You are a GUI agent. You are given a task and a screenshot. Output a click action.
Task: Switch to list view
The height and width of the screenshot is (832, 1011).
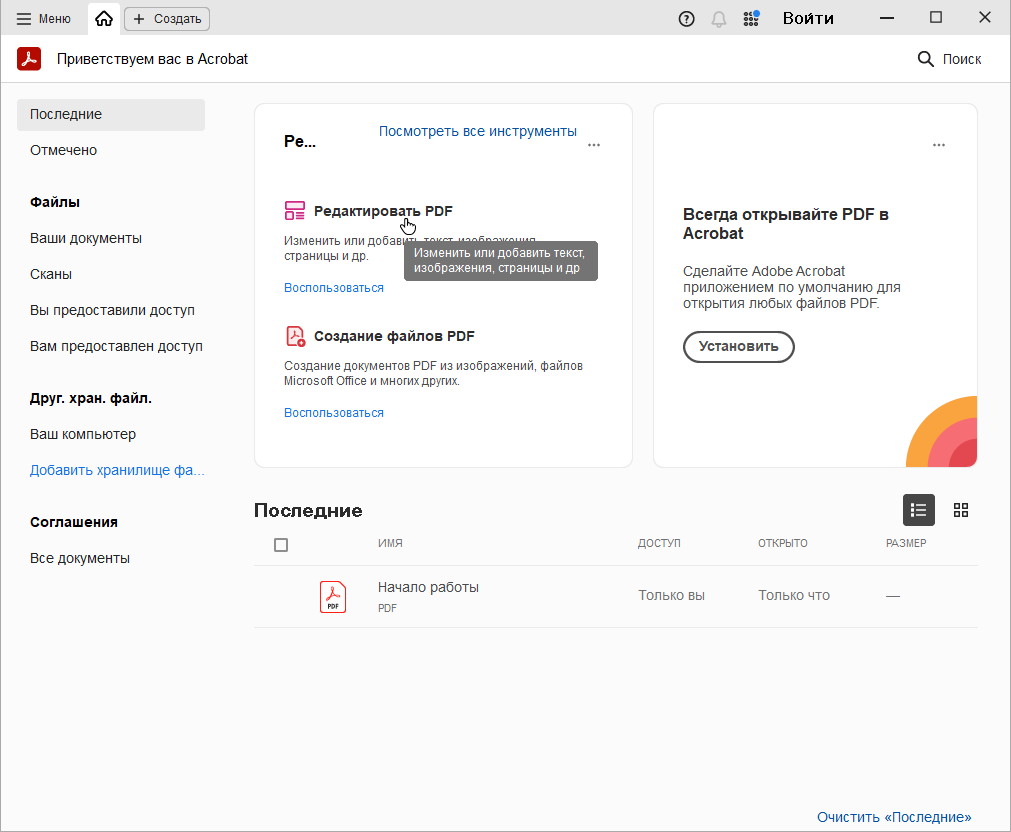point(919,511)
